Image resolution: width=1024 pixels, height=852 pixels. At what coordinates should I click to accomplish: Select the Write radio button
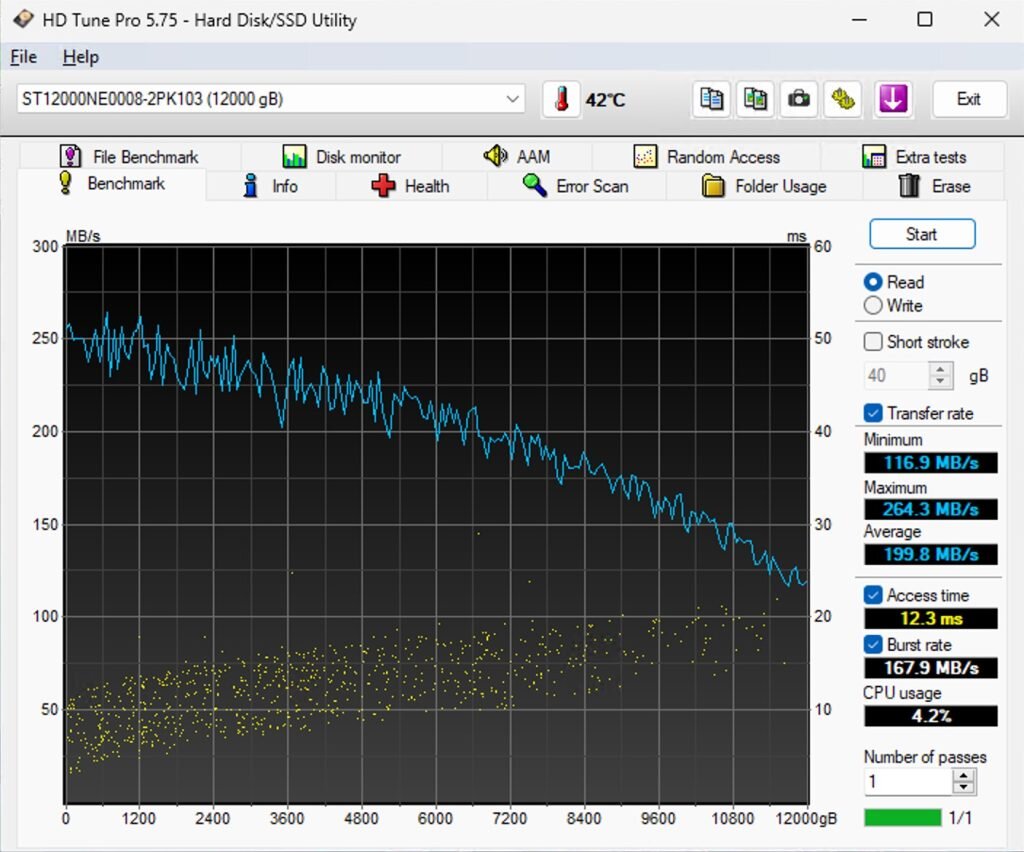coord(873,305)
